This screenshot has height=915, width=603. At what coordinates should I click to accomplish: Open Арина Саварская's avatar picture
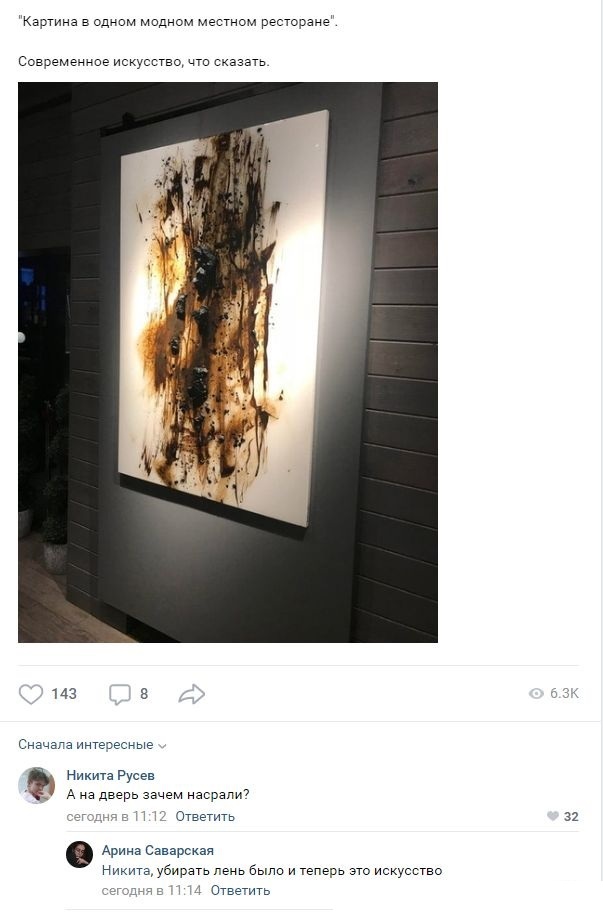coord(79,854)
